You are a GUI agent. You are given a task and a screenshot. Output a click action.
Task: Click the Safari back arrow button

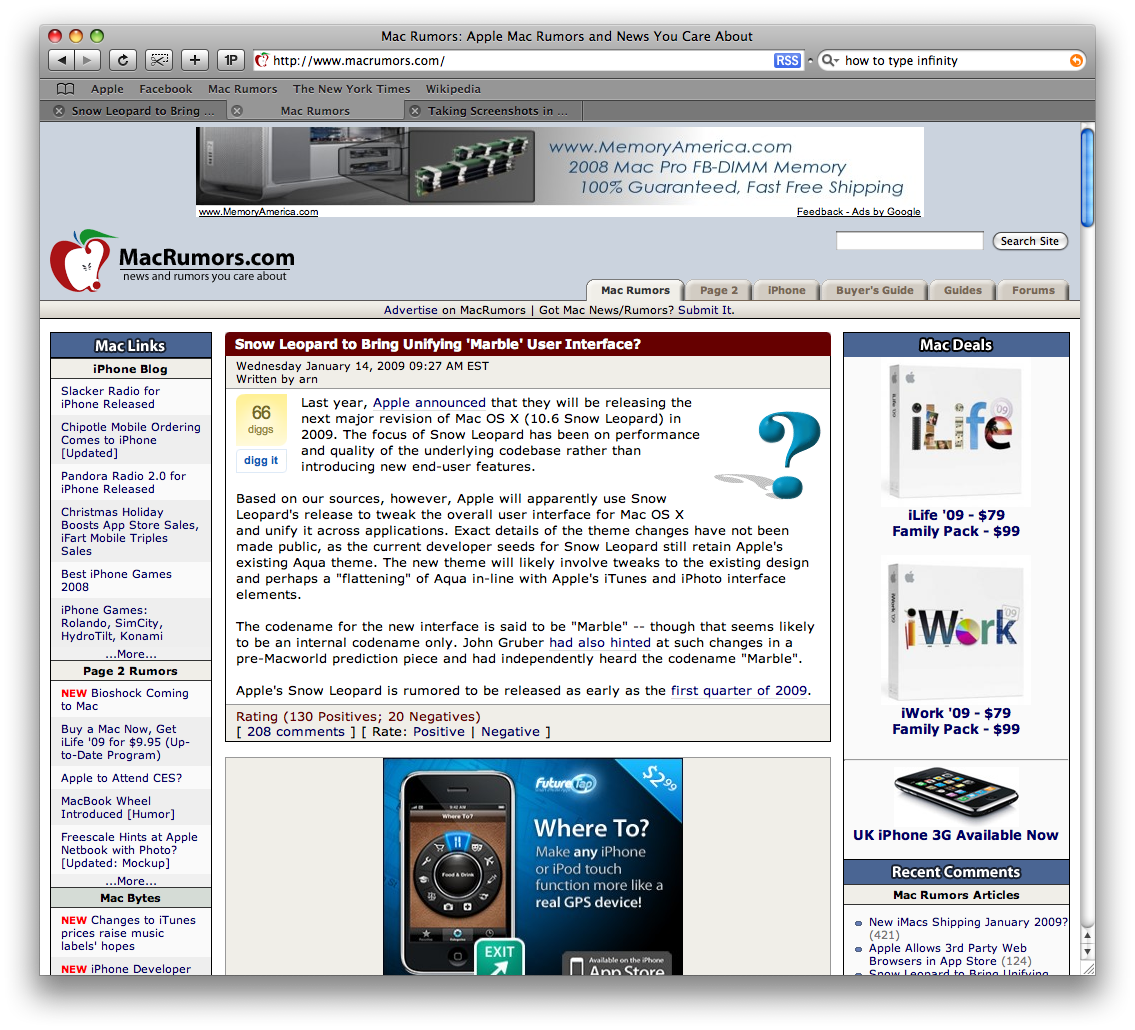pos(61,60)
